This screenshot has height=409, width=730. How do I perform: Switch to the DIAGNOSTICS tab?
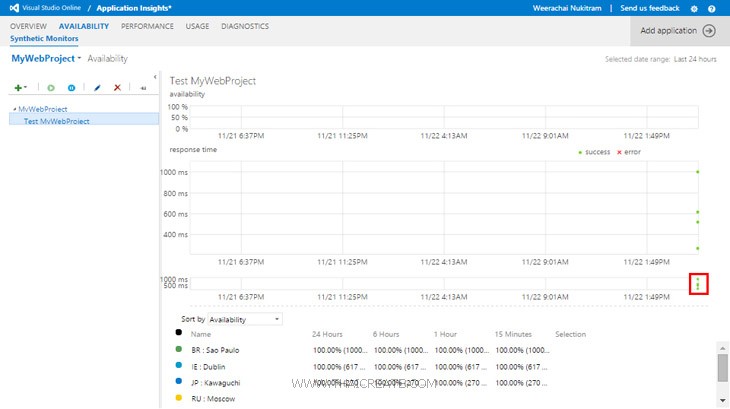(245, 26)
